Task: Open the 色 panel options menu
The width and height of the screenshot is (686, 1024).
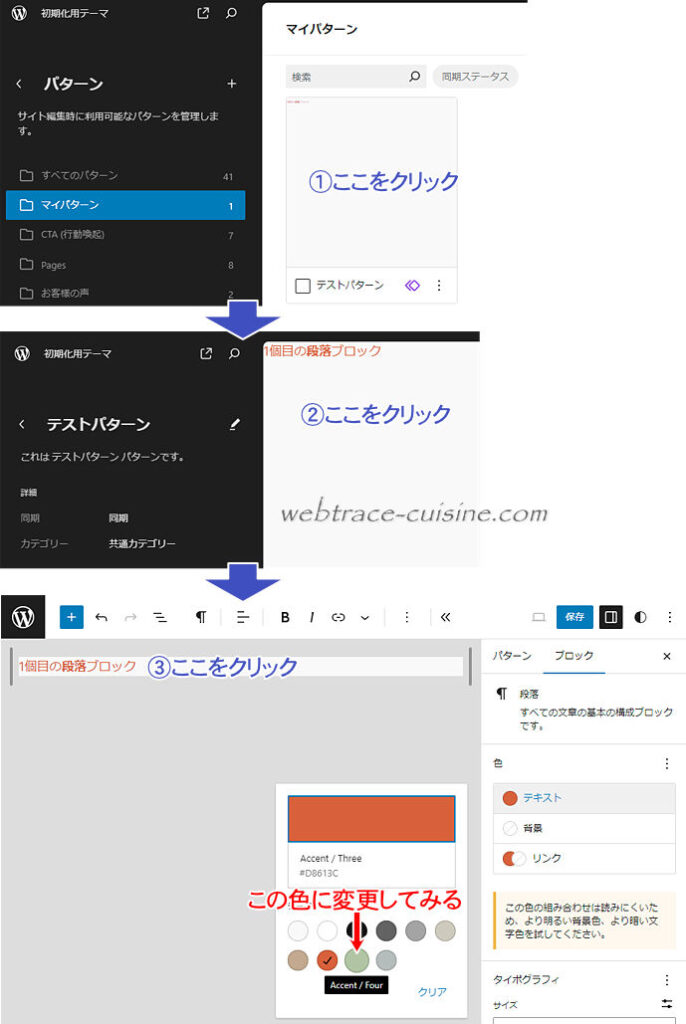Action: (x=666, y=763)
